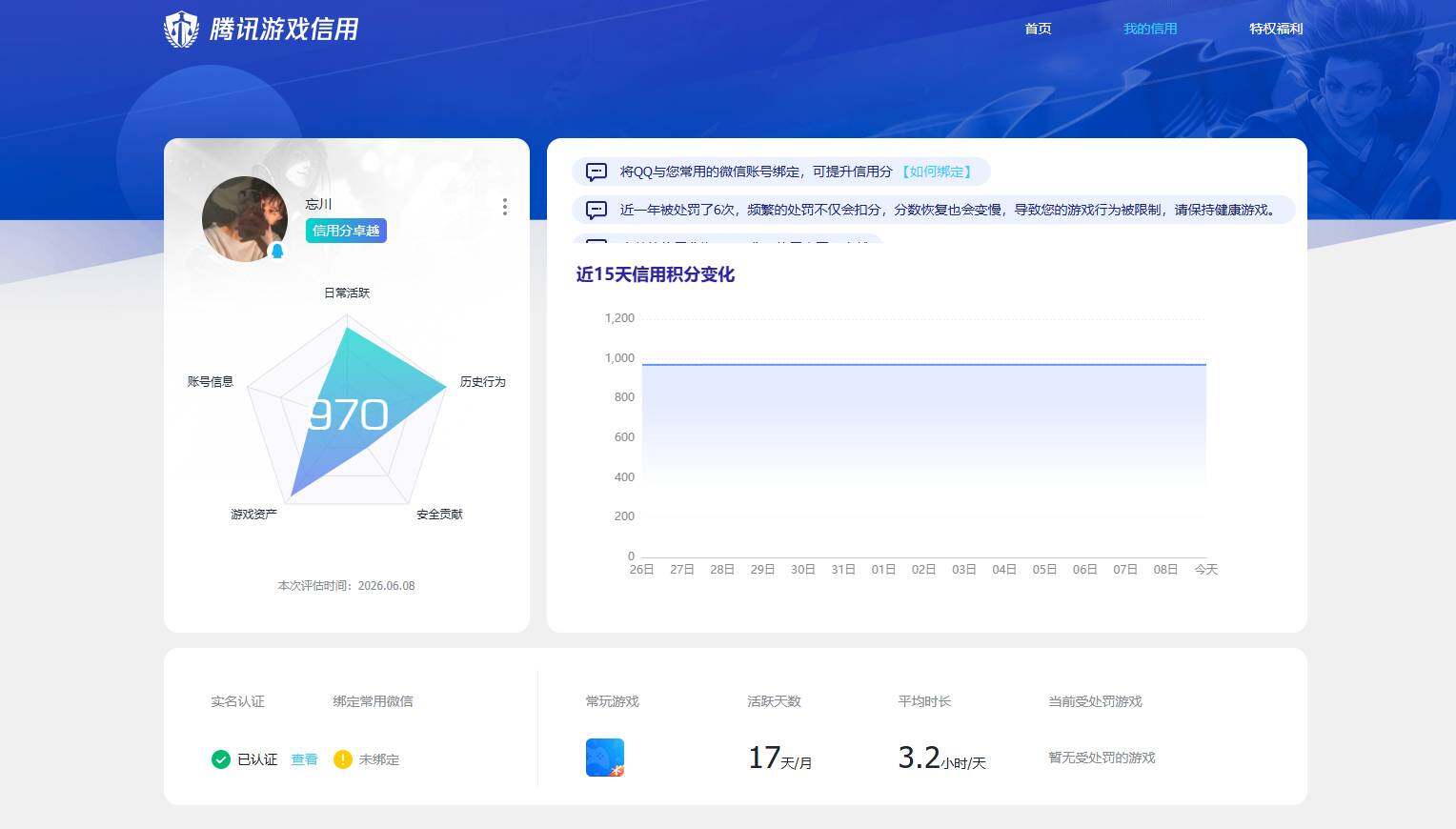Click the 安全贡献 radar label

[x=439, y=514]
